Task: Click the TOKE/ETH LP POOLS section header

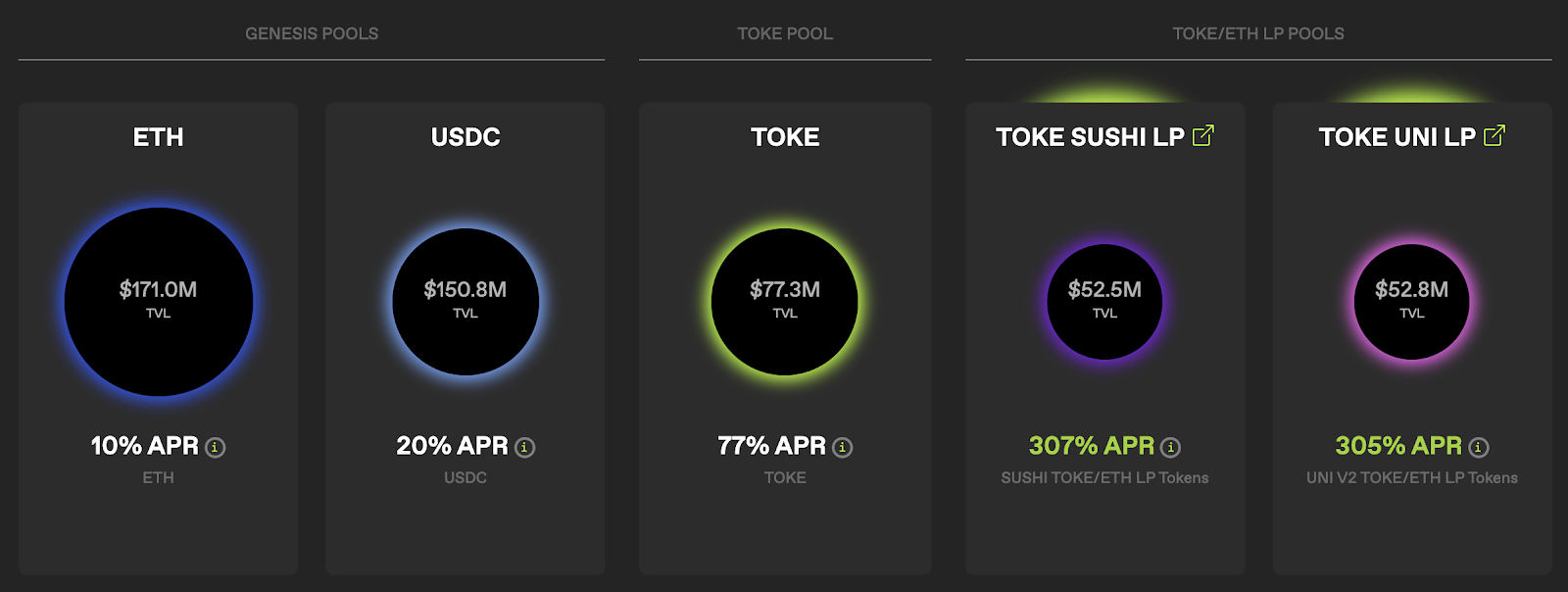Action: [x=1258, y=33]
